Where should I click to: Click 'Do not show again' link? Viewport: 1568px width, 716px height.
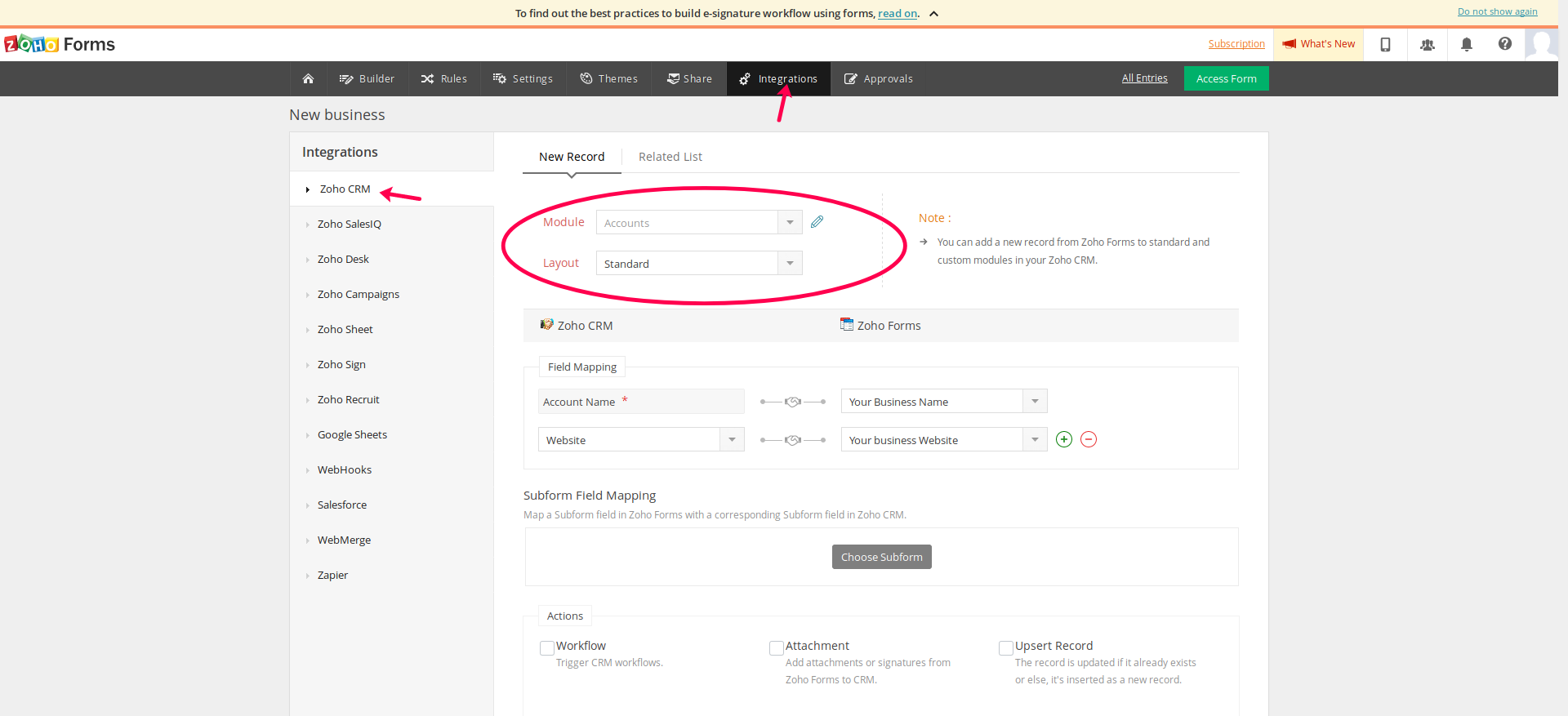1497,11
